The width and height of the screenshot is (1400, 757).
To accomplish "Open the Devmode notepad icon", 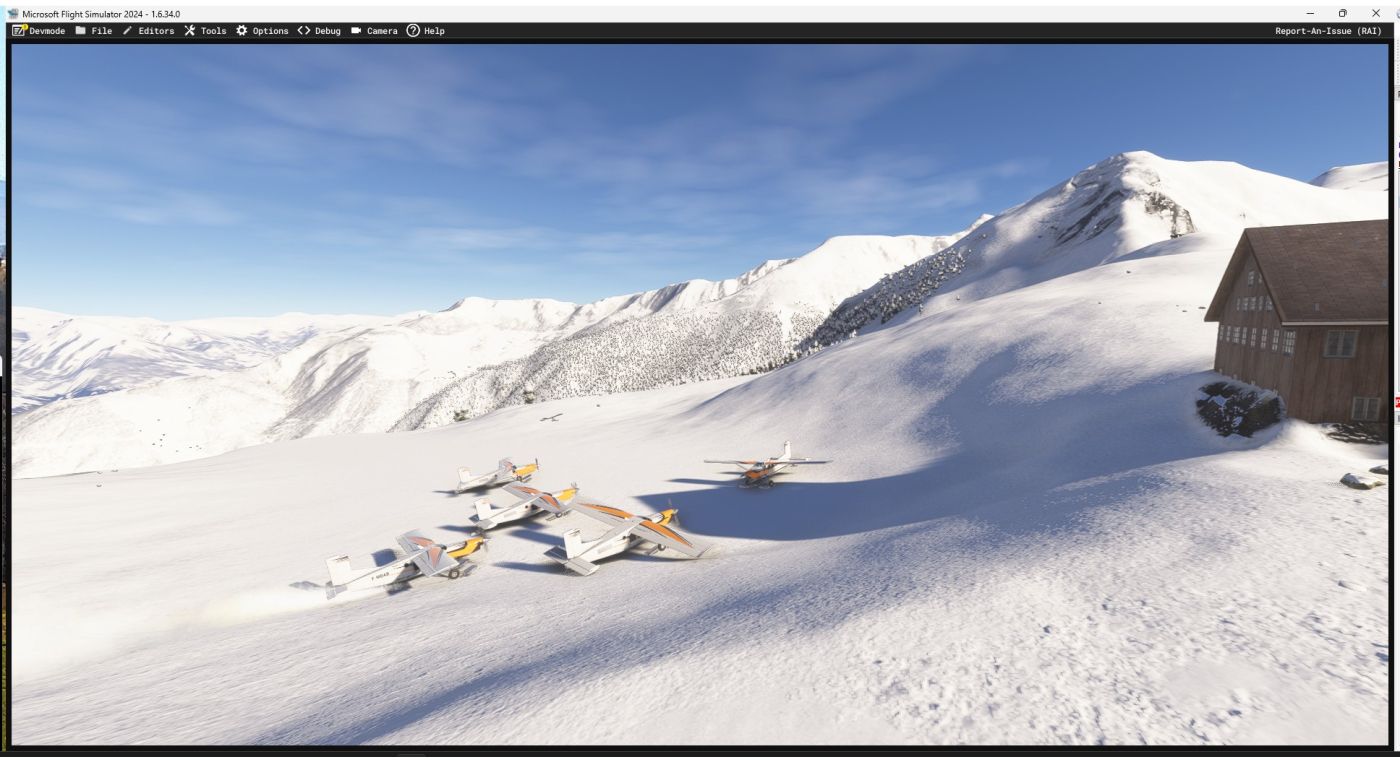I will click(19, 31).
